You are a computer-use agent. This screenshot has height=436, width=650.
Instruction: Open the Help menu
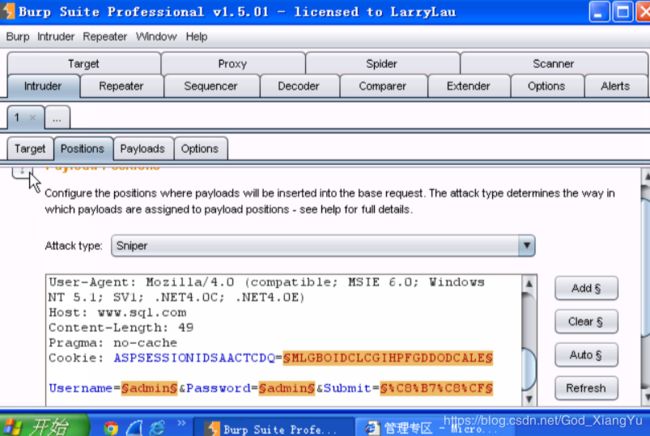196,37
